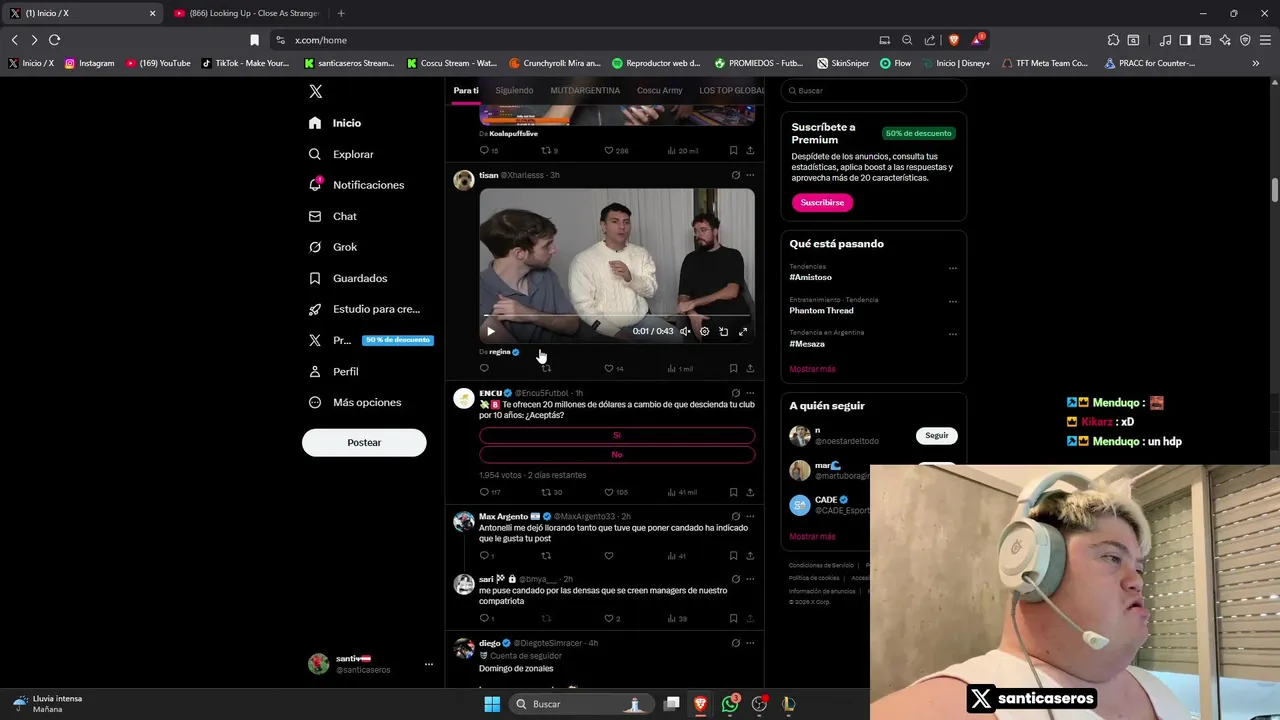Expand hidden bookmarks chevron
1280x720 pixels.
click(x=1256, y=63)
